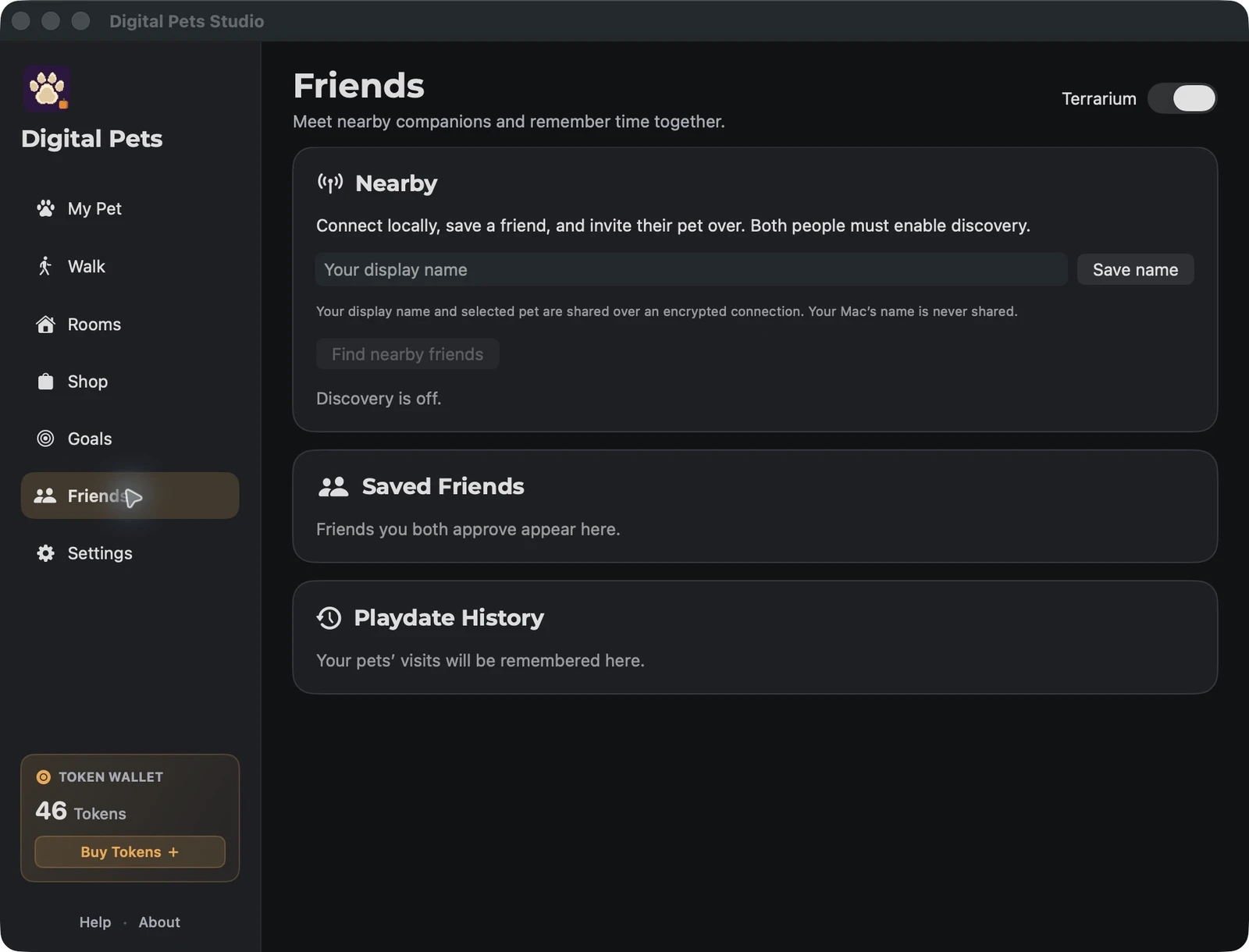The image size is (1249, 952).
Task: Click the two-people icon in the sidebar Friends item
Action: click(45, 496)
